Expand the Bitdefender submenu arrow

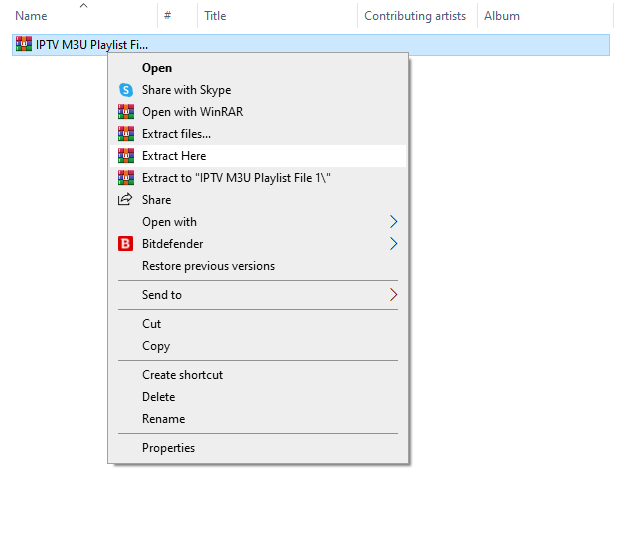click(x=394, y=244)
